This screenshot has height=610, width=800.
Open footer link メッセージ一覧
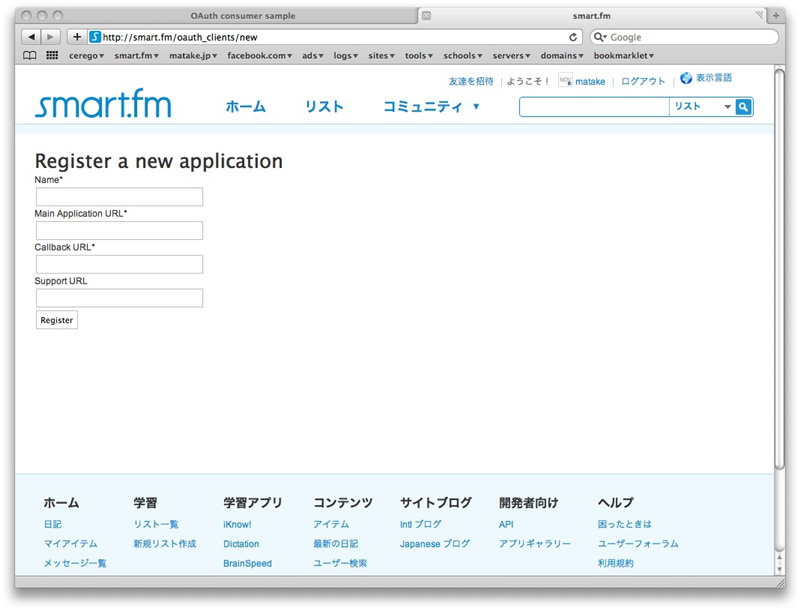coord(75,563)
